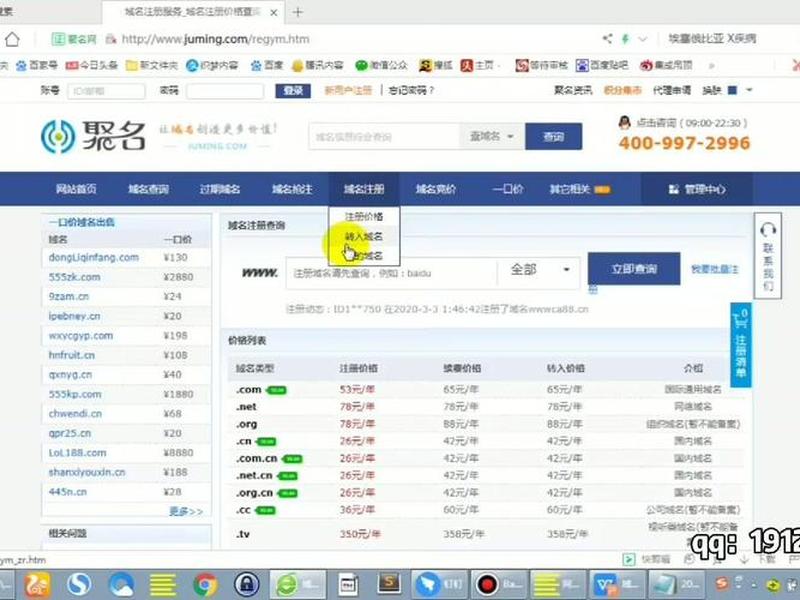Open the new folder bookmark
The width and height of the screenshot is (800, 600).
(x=152, y=65)
